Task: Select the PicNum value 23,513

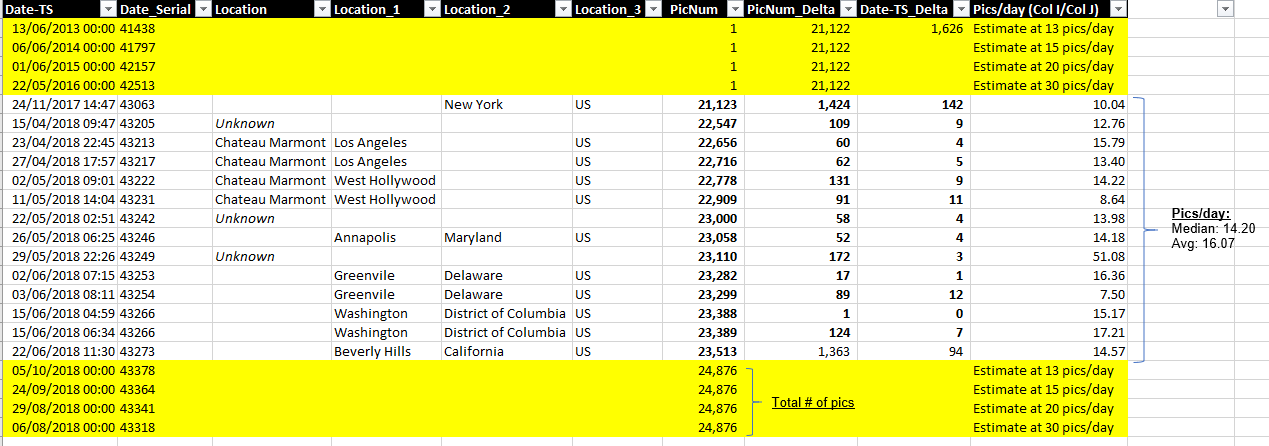Action: click(701, 352)
